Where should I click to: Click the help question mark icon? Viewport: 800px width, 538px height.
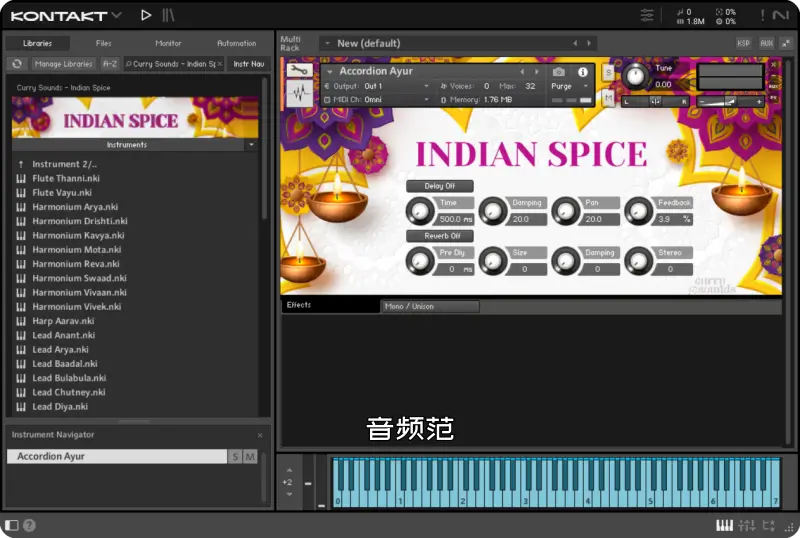click(29, 525)
